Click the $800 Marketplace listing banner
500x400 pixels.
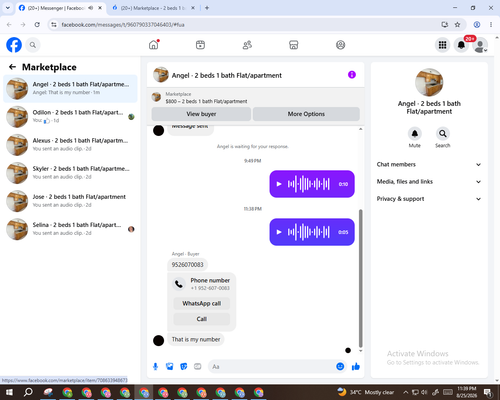[x=255, y=98]
